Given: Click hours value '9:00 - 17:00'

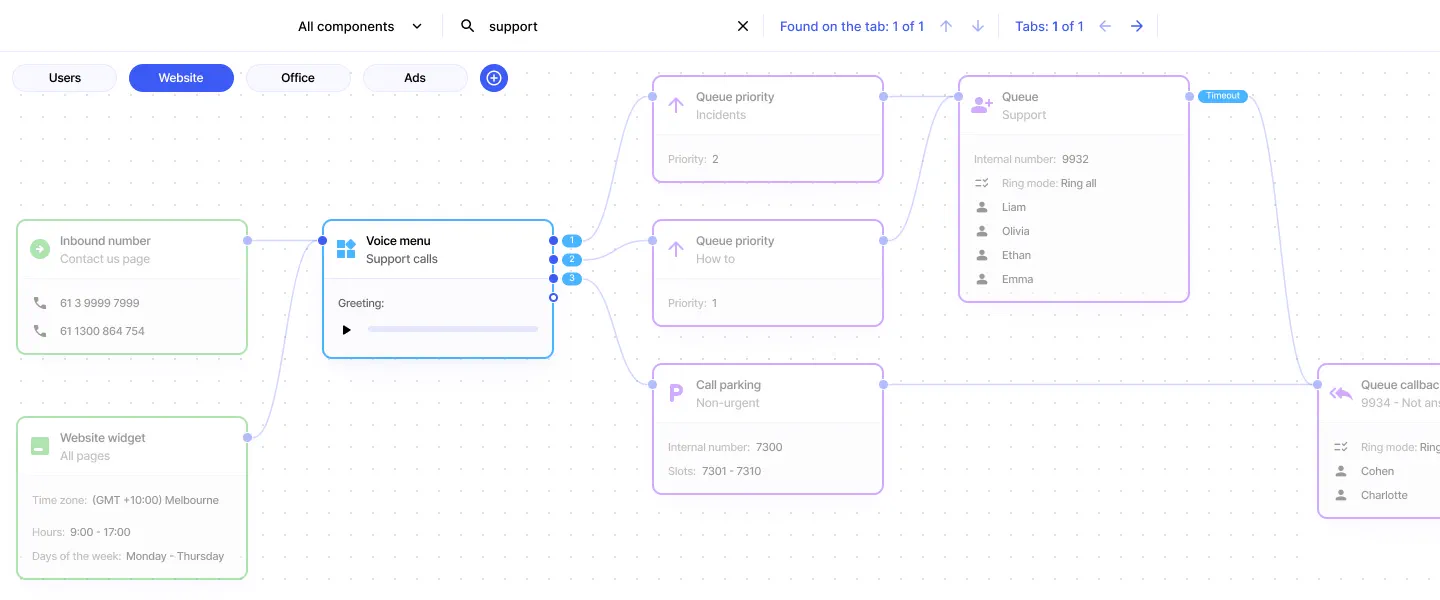Looking at the screenshot, I should click(100, 532).
